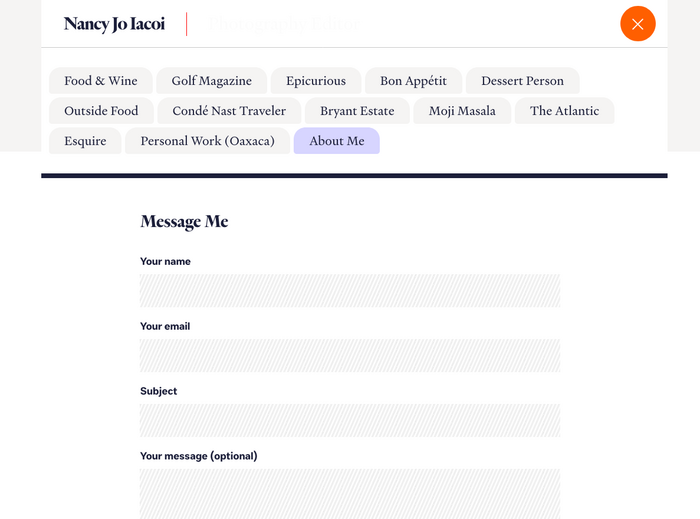Select the Golf Magazine tab
700x519 pixels.
[x=211, y=81]
